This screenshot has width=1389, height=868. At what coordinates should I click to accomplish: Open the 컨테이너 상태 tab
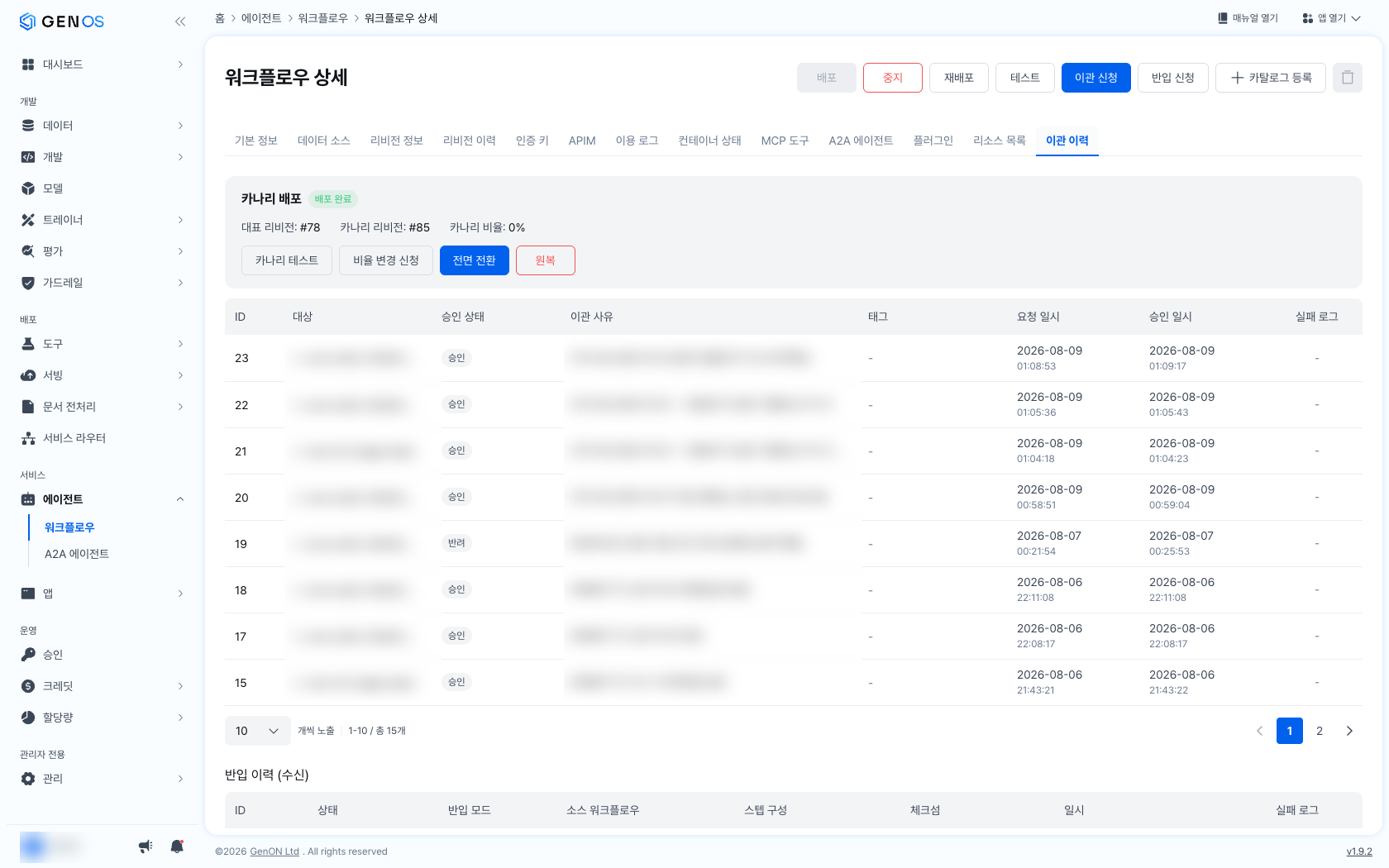(709, 141)
